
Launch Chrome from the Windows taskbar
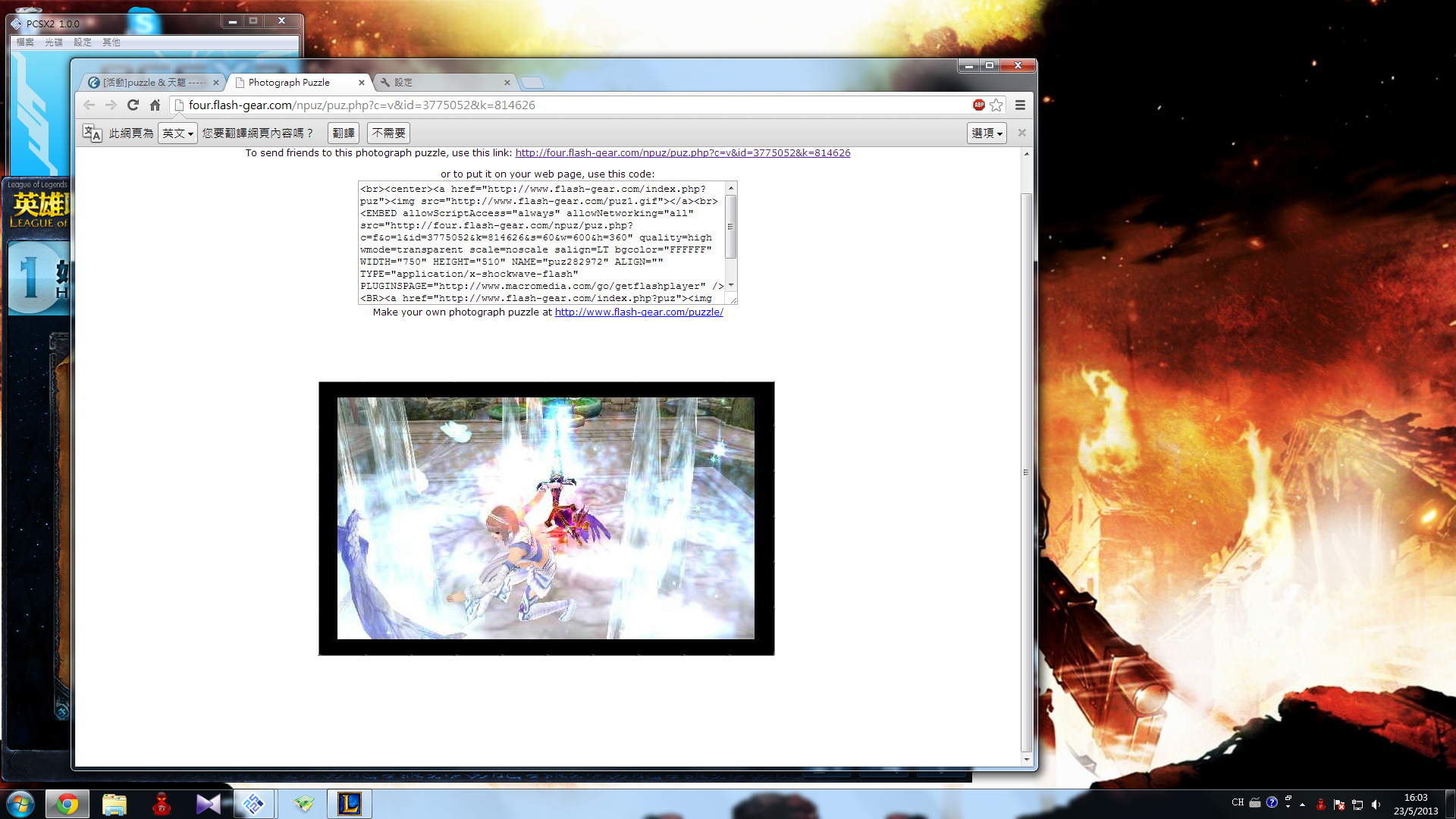(67, 804)
